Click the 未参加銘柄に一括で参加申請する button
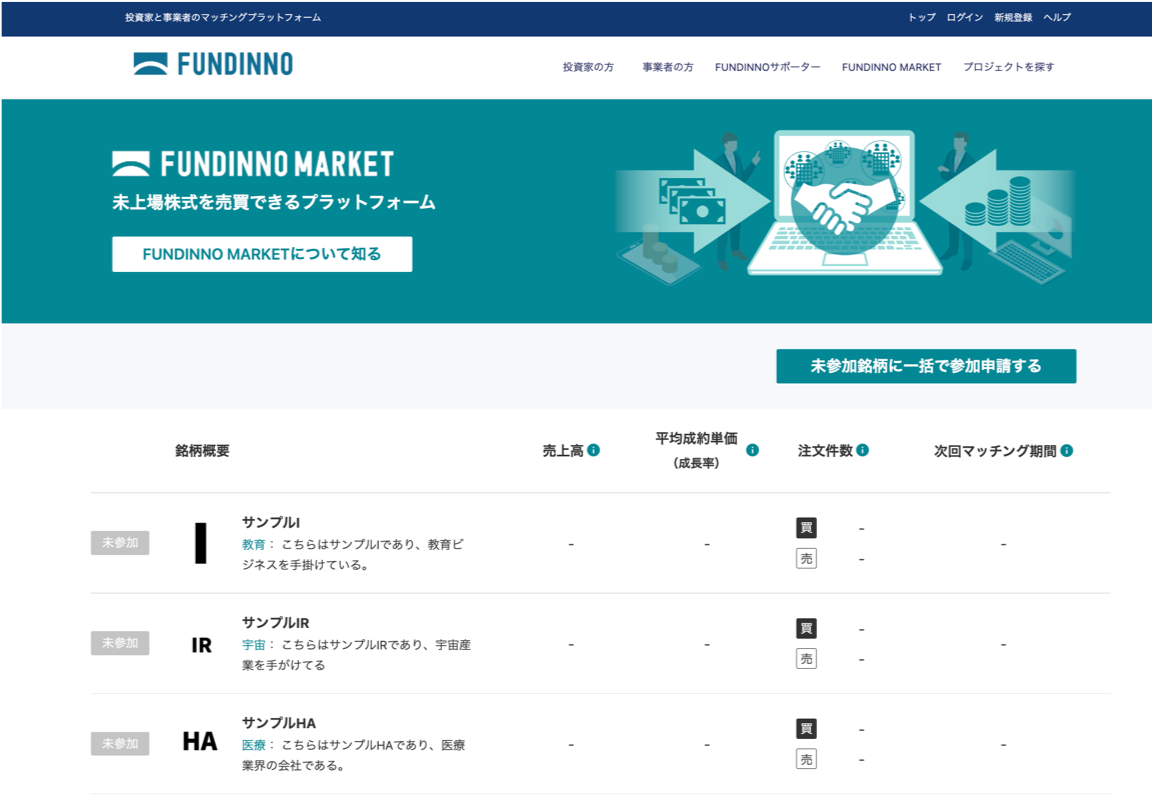Screen dimensions: 1152x810 (925, 366)
